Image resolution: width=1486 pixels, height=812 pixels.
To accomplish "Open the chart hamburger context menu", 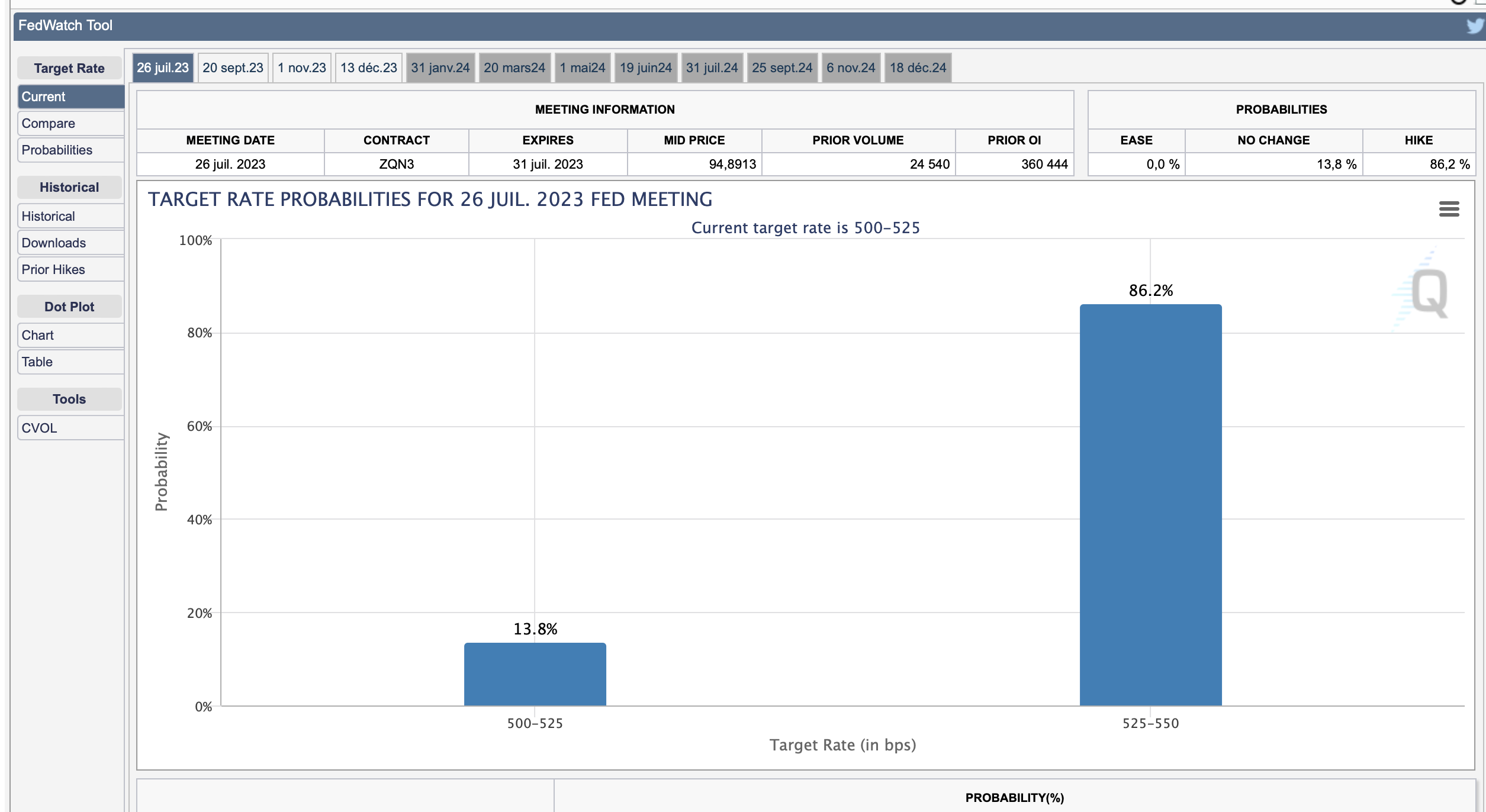I will coord(1449,209).
